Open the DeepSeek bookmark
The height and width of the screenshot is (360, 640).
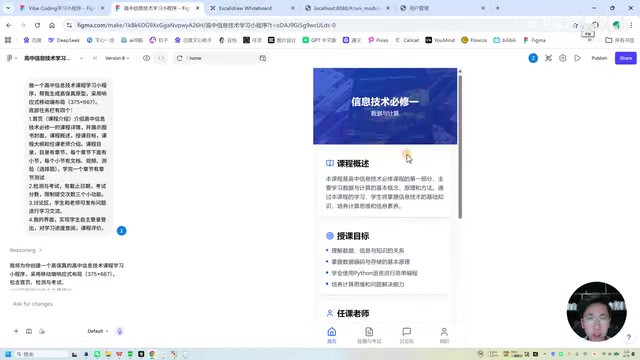[x=64, y=40]
